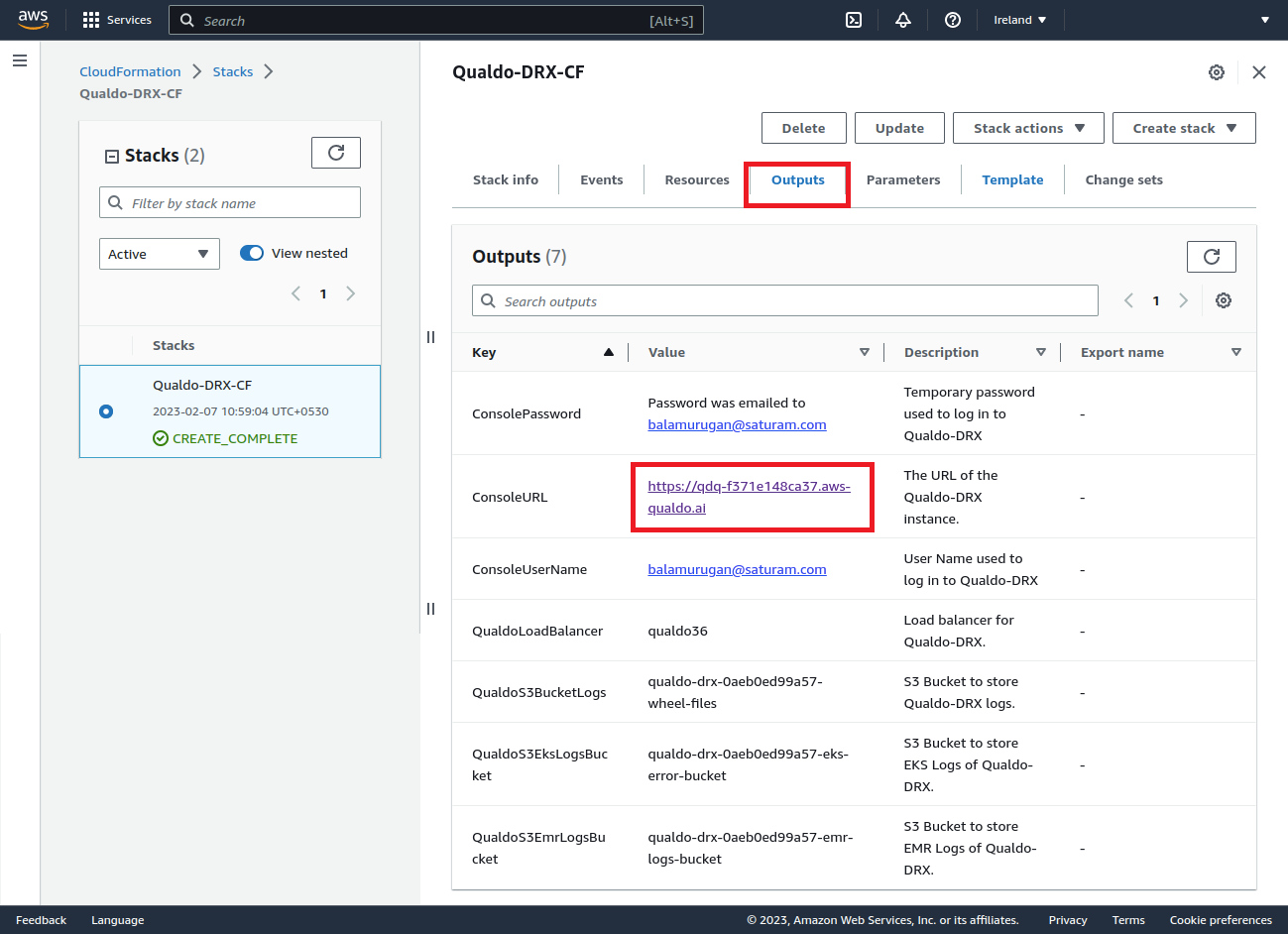The image size is (1288, 934).
Task: Focus the Filter by stack name field
Action: (230, 202)
